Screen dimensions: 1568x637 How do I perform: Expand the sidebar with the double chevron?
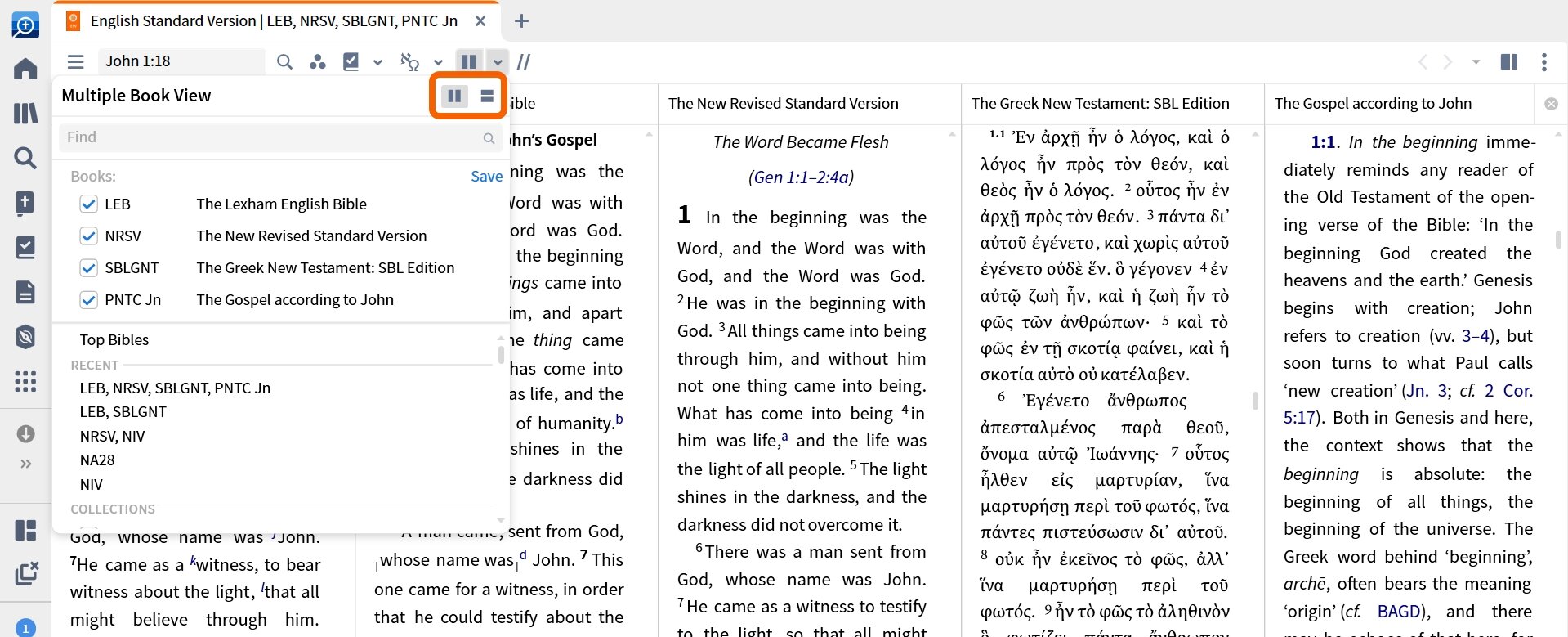(25, 464)
